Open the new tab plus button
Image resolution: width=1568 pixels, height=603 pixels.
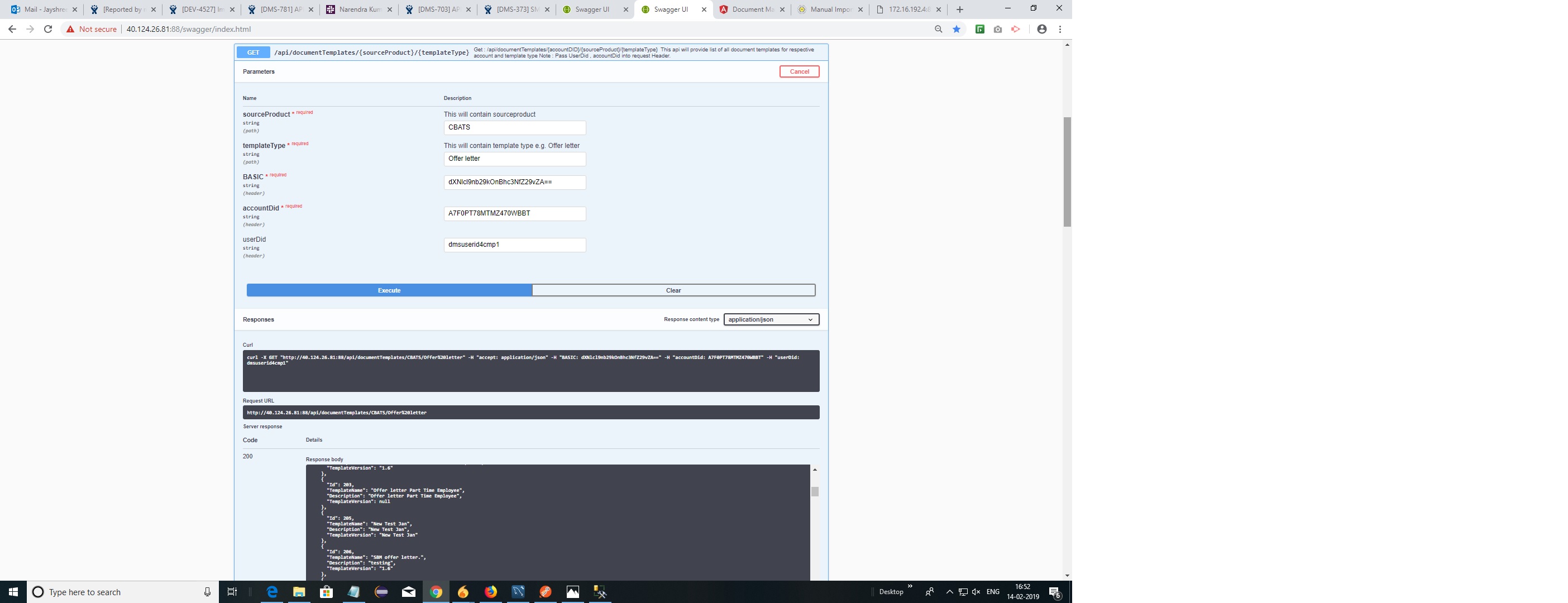pos(960,9)
